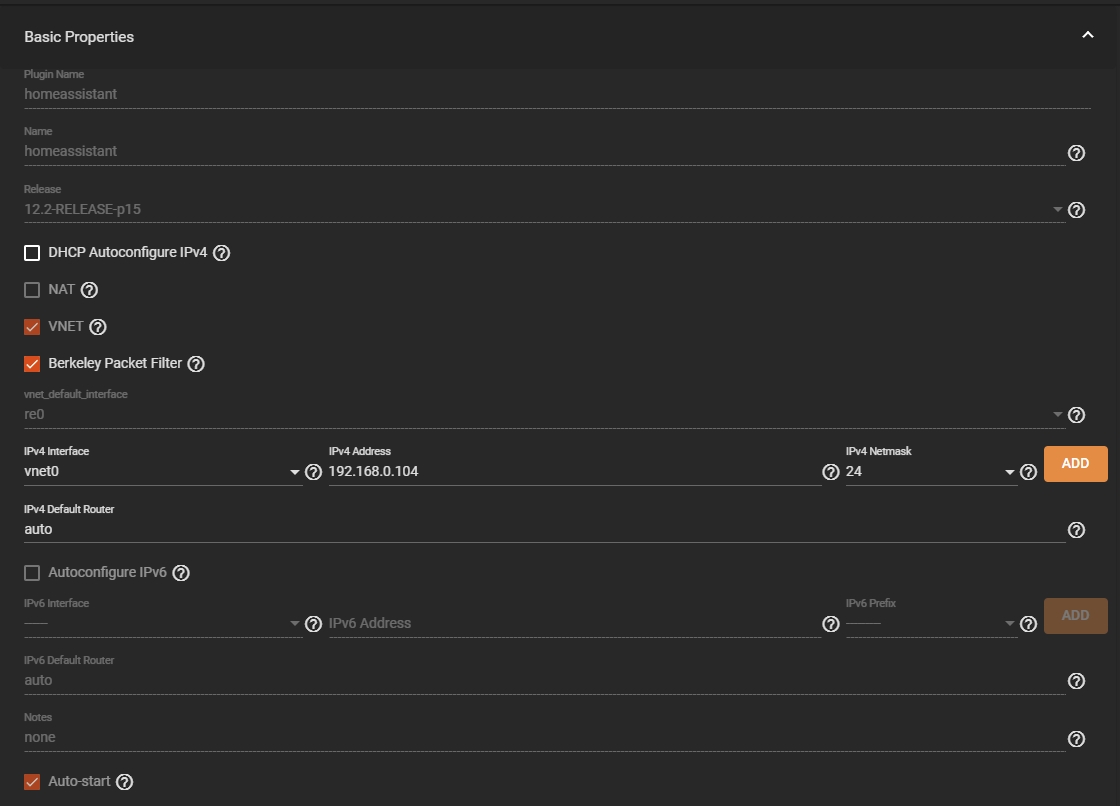The height and width of the screenshot is (806, 1120).
Task: Open the IPv4 Netmask dropdown
Action: point(931,472)
